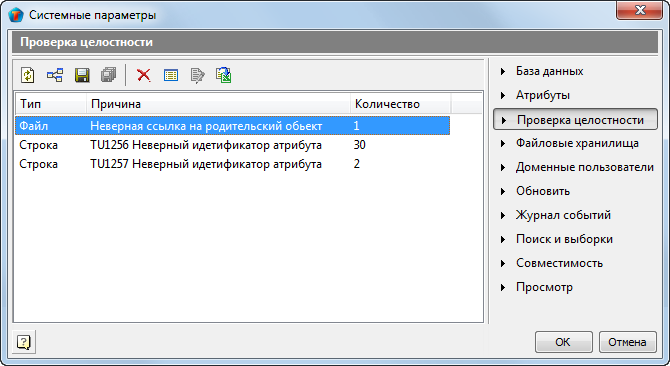Click the count value 2 in TU1257 row
The image size is (670, 366).
(x=357, y=164)
